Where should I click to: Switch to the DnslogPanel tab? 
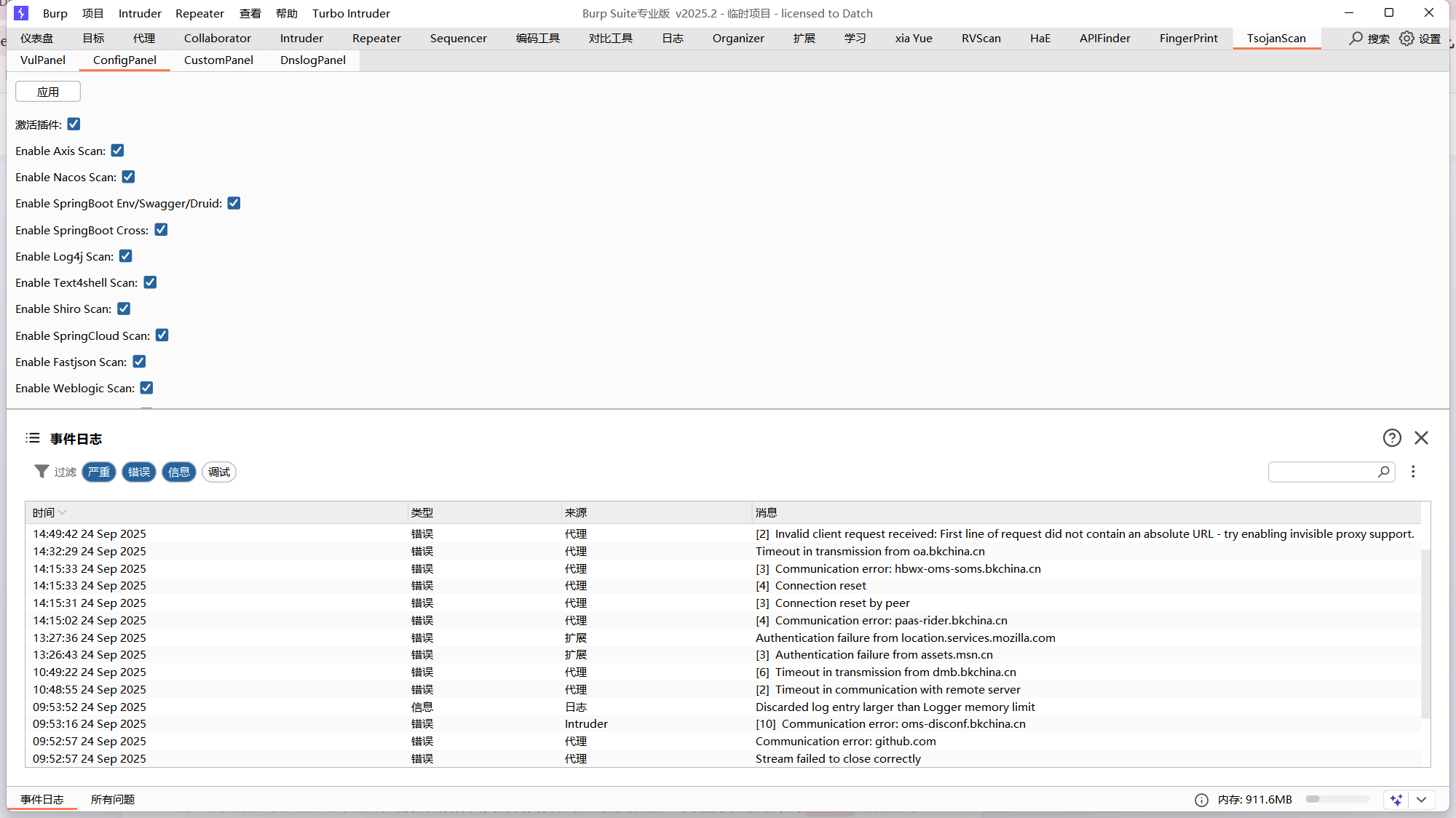[x=312, y=60]
